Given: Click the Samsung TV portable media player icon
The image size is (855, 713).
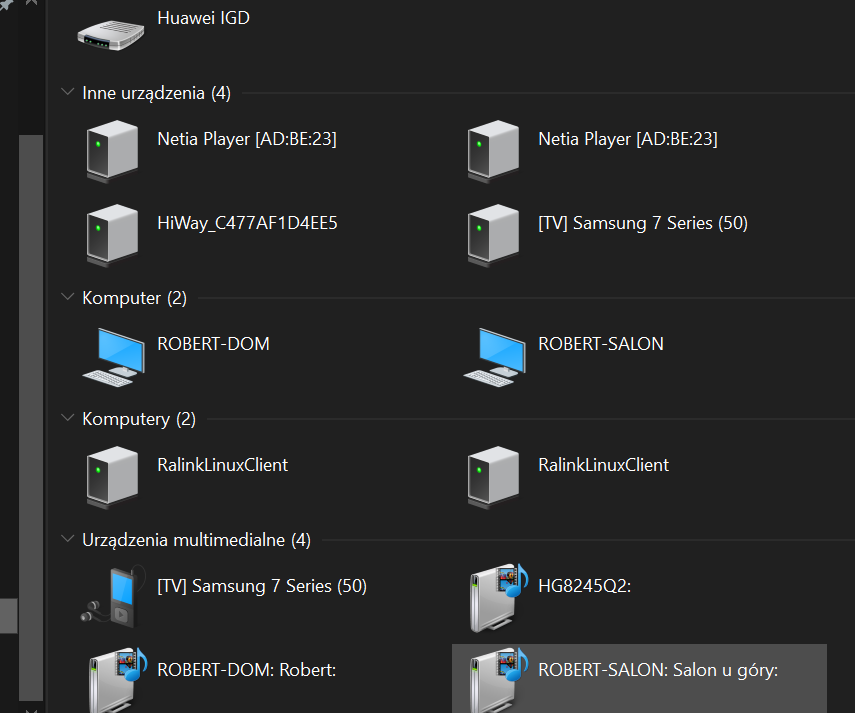Looking at the screenshot, I should [x=113, y=596].
